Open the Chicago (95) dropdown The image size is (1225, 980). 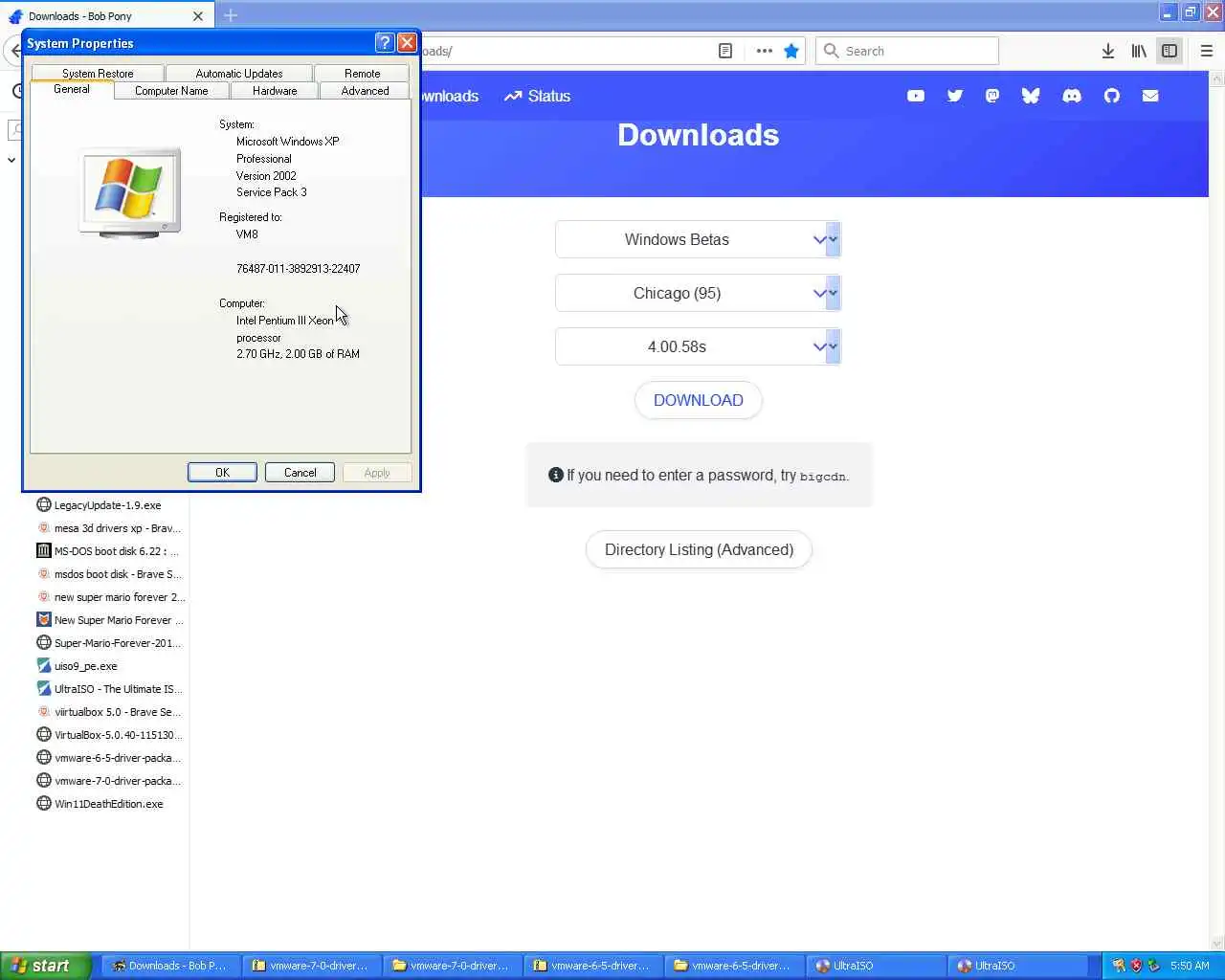coord(699,293)
